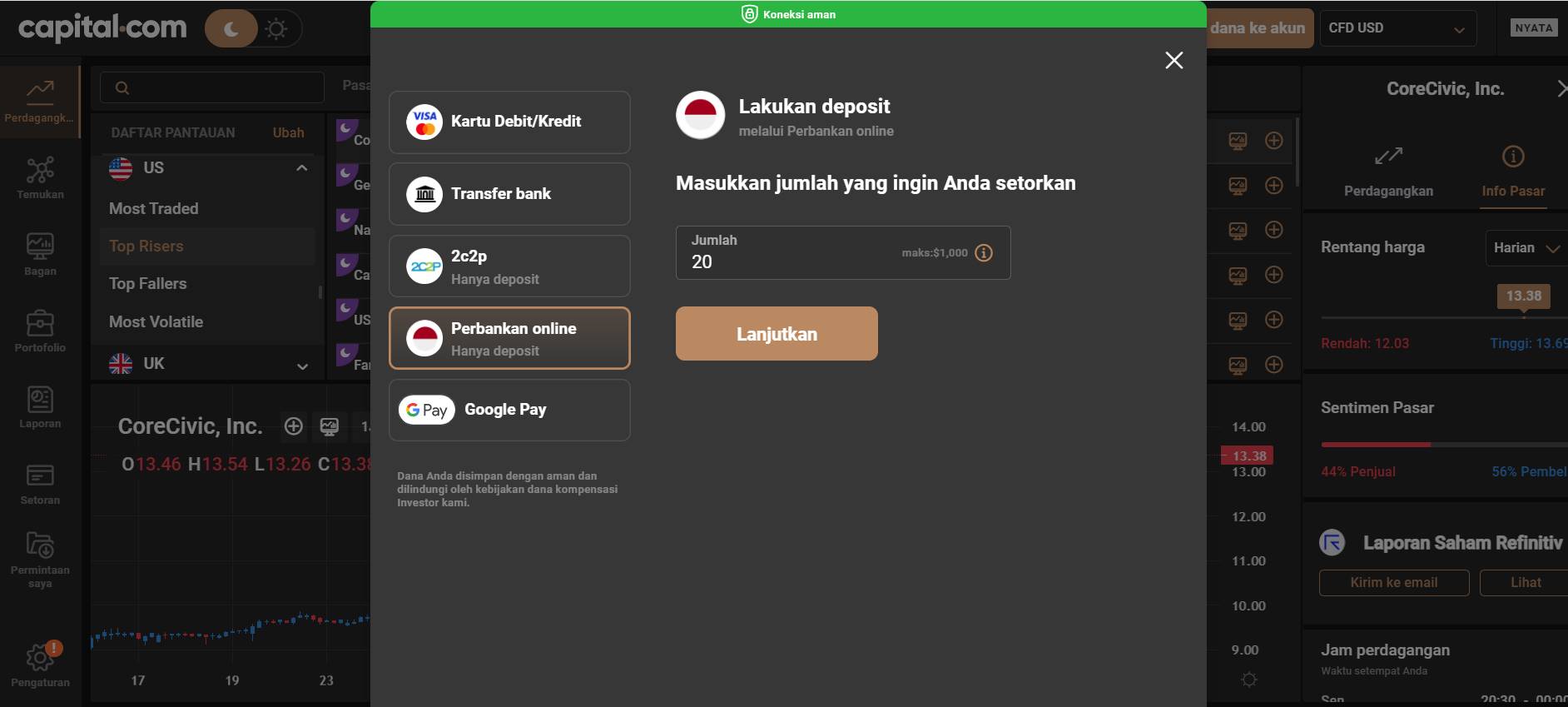Choose Google Pay payment method
The image size is (1568, 707).
[509, 410]
